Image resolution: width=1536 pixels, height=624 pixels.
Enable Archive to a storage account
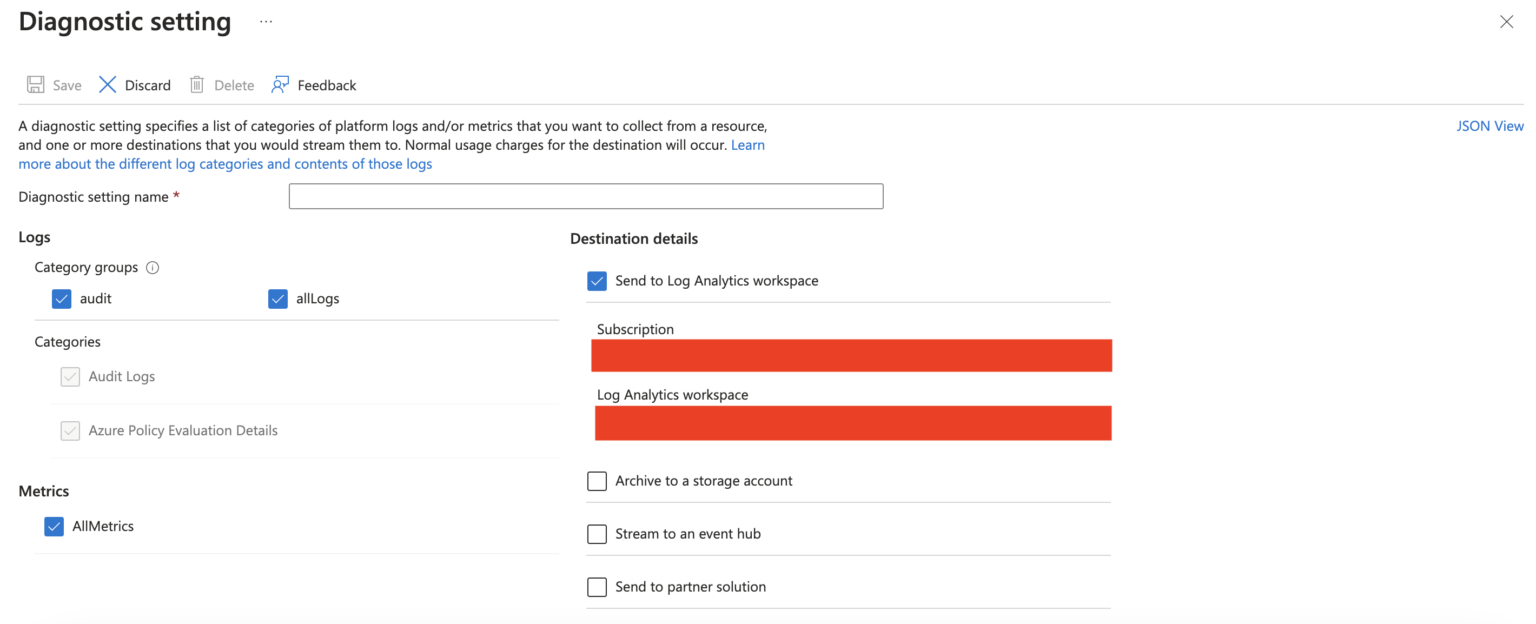[x=597, y=481]
